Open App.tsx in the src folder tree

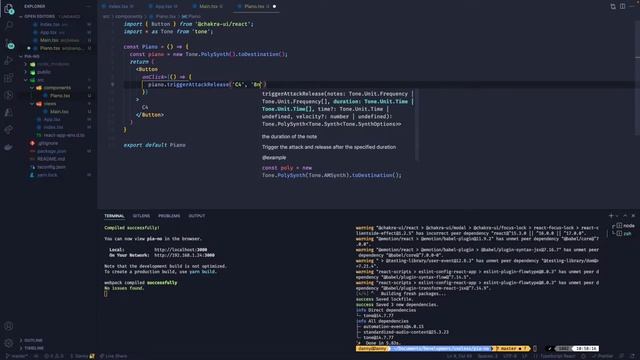[x=51, y=120]
